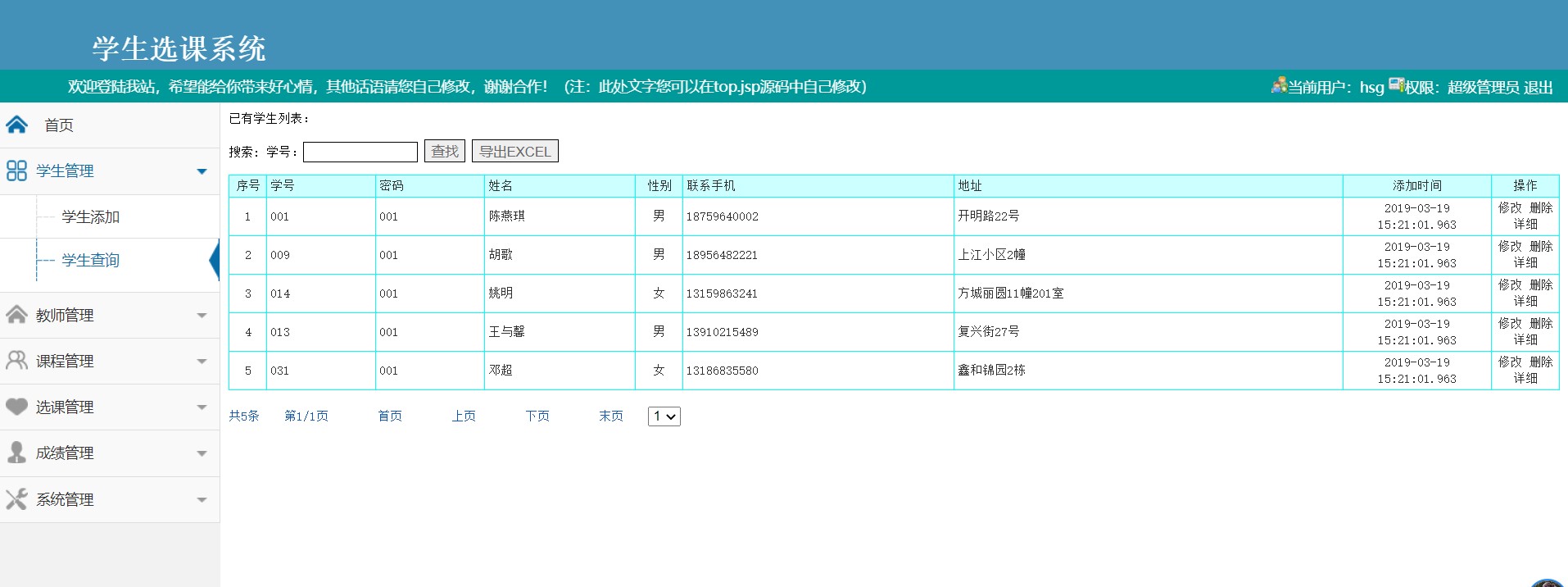The width and height of the screenshot is (1568, 587).
Task: Click 修改 for student 王与馨
Action: click(x=1510, y=324)
